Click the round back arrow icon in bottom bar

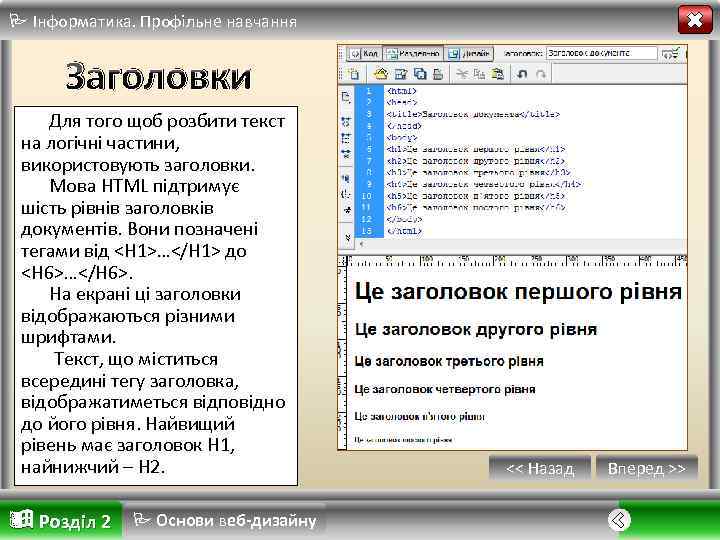(x=619, y=520)
